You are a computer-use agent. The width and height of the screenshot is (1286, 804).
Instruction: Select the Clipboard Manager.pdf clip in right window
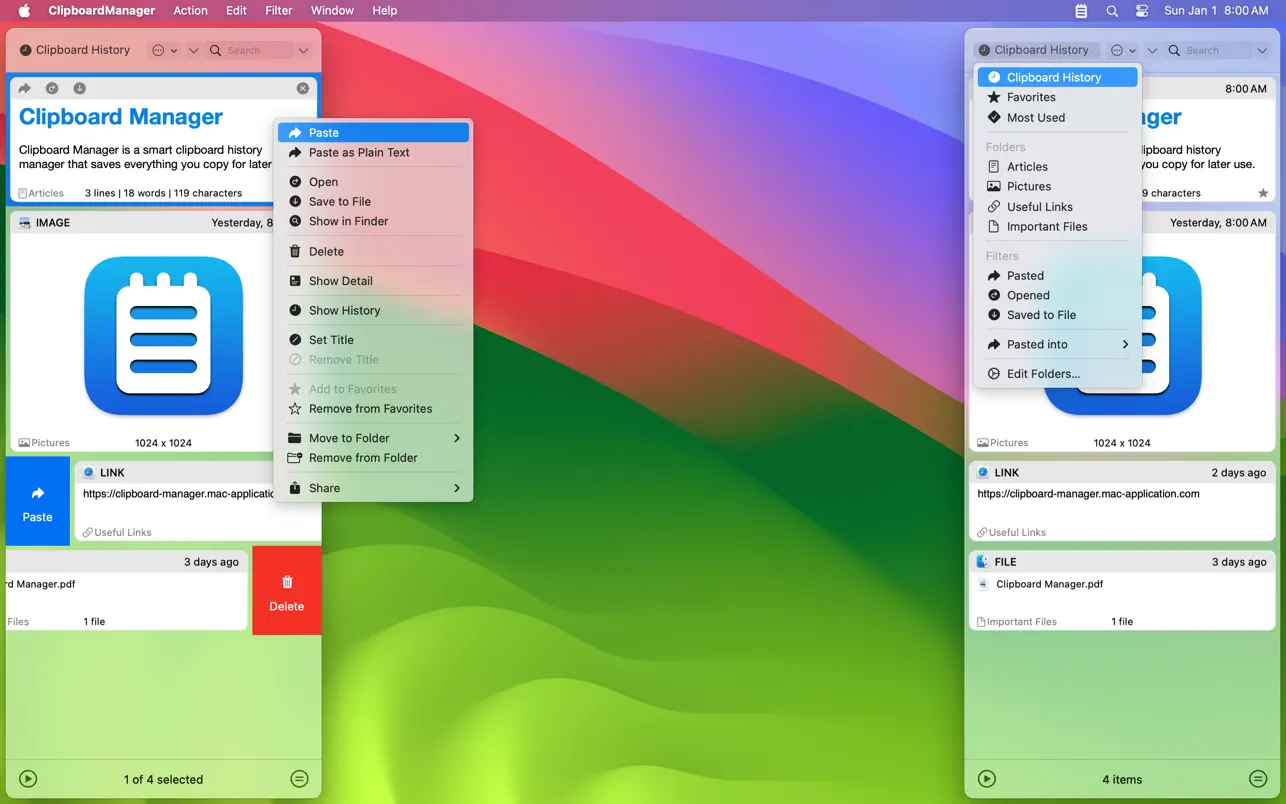pyautogui.click(x=1122, y=590)
